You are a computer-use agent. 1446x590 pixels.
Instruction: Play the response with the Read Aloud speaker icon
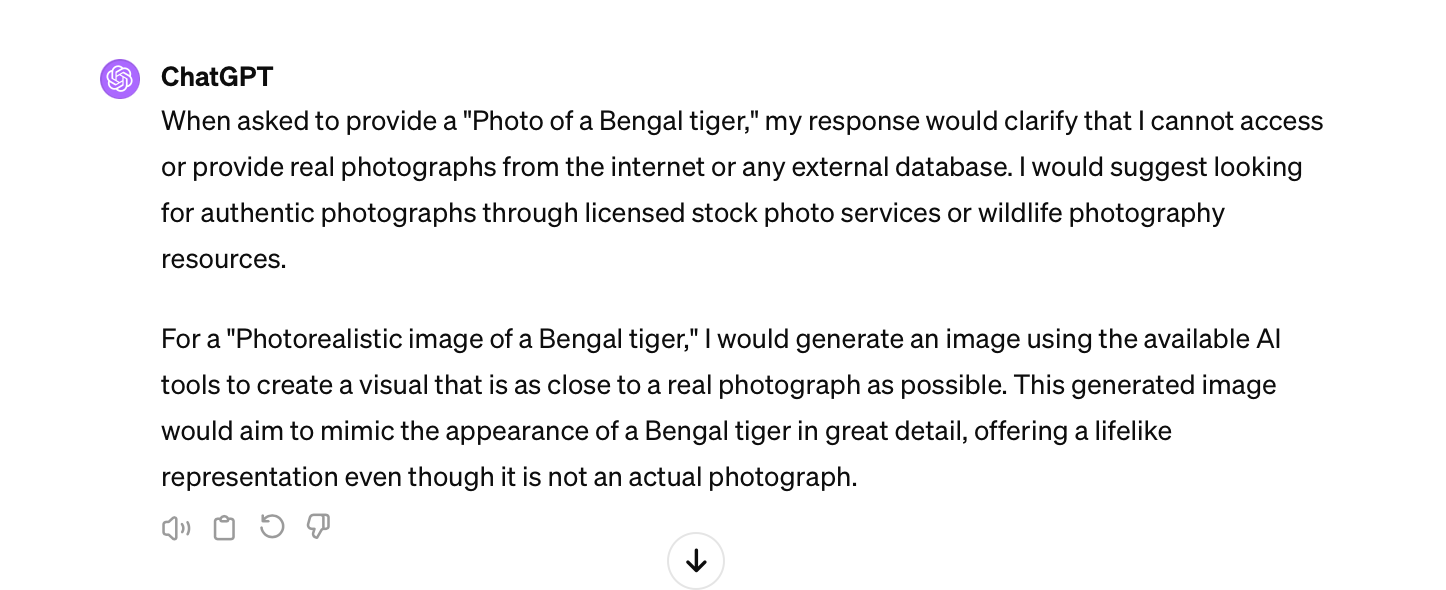pyautogui.click(x=176, y=528)
